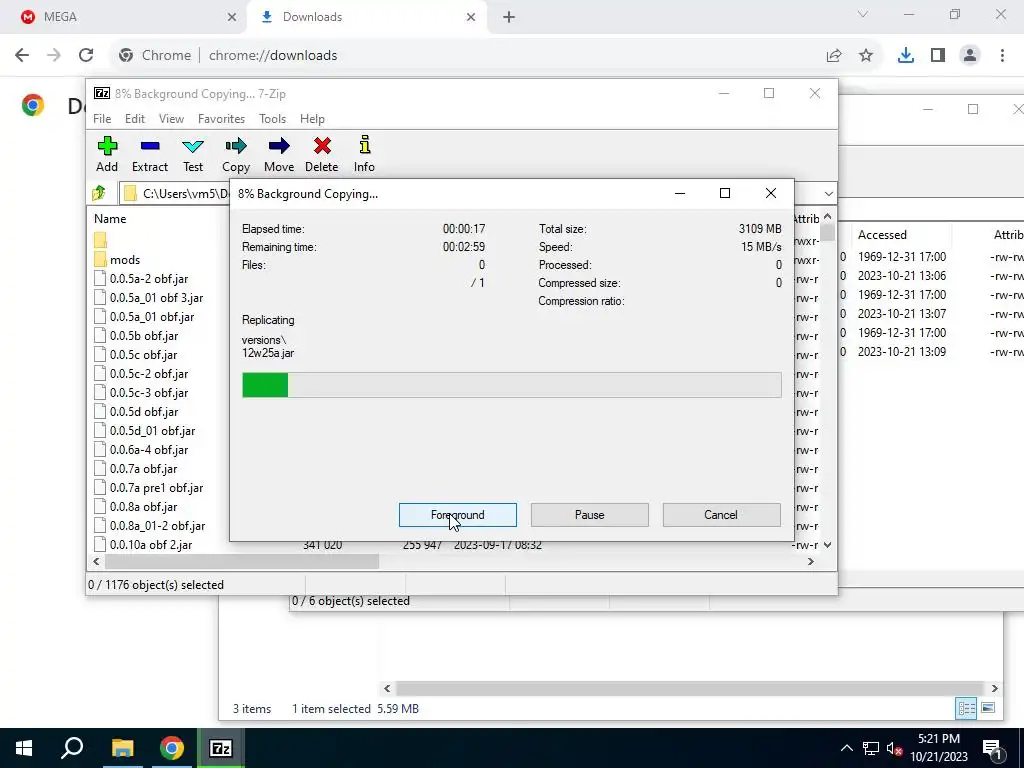Show hidden system tray icons
1024x768 pixels.
click(846, 748)
